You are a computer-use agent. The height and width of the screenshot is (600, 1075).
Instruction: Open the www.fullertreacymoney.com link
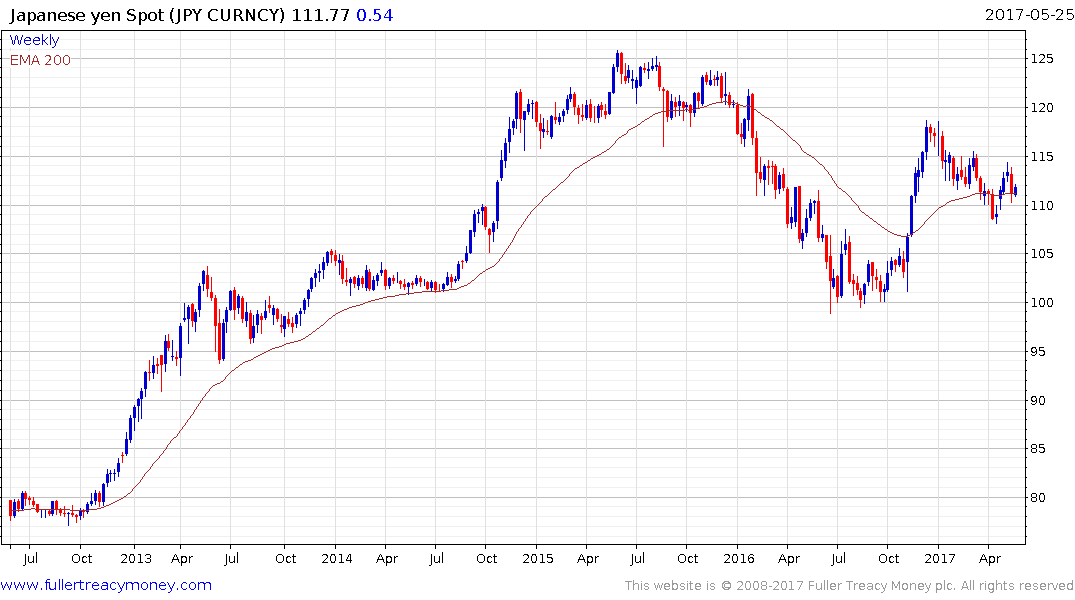tap(106, 585)
